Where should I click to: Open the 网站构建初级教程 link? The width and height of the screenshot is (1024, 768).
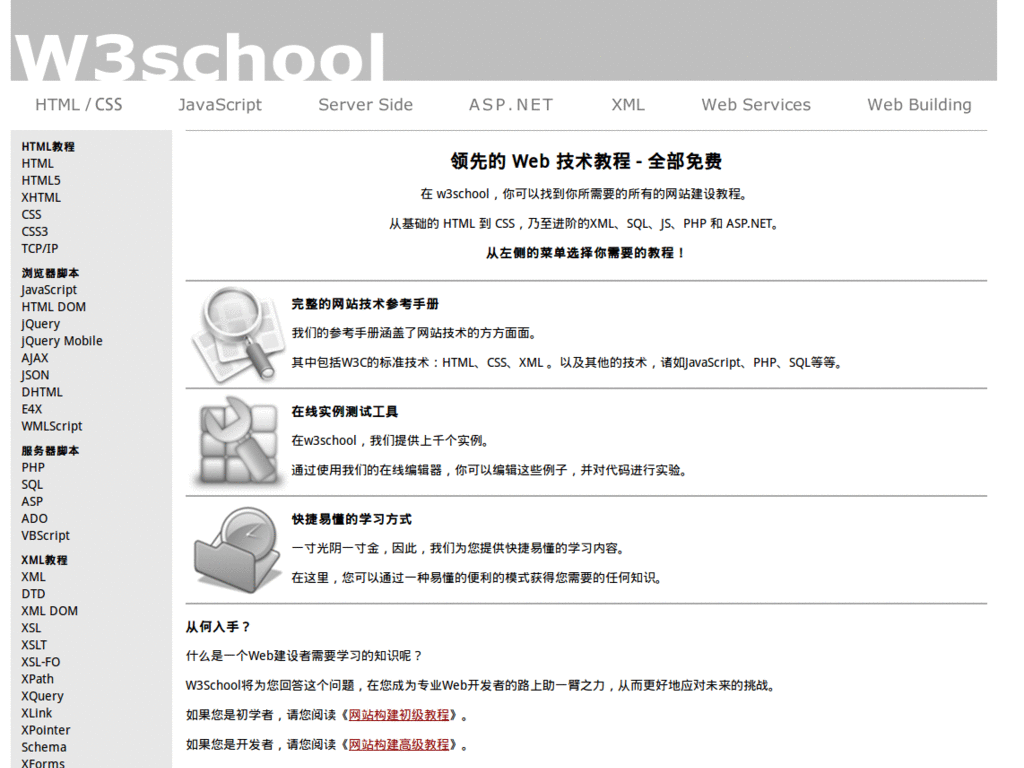pos(398,715)
